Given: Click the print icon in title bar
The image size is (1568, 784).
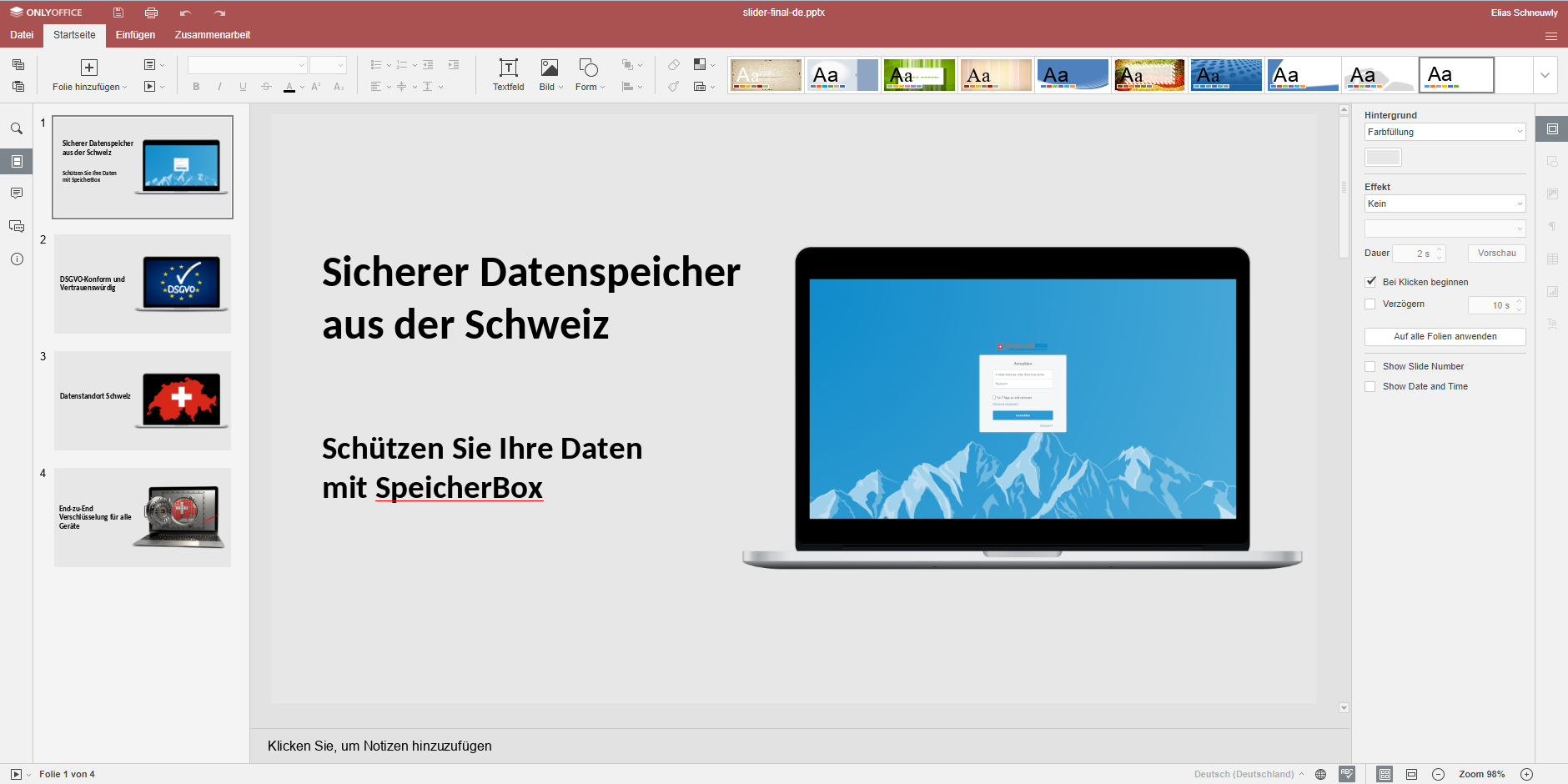Looking at the screenshot, I should [x=151, y=13].
